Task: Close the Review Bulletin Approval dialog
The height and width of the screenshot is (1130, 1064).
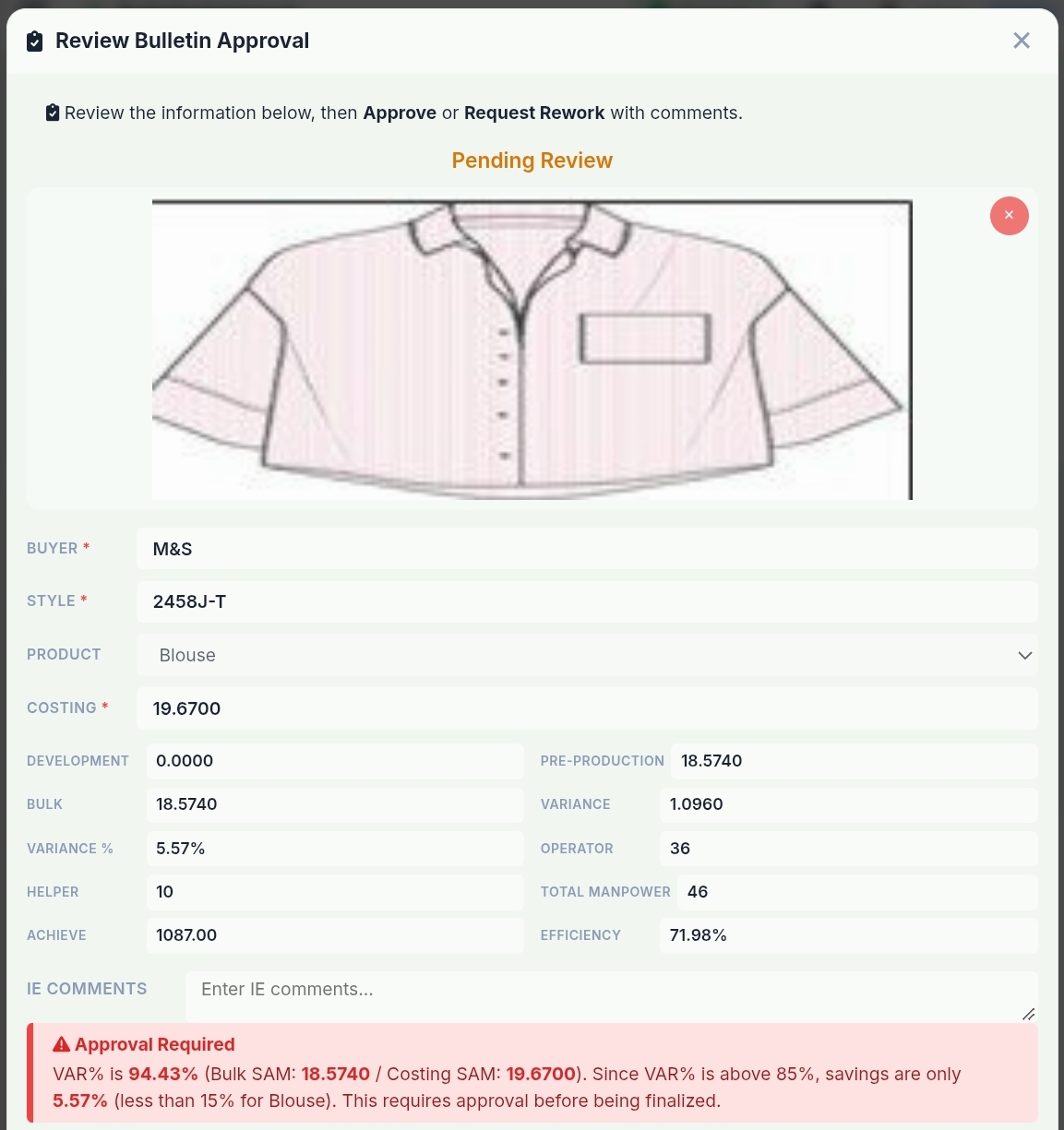Action: [1021, 41]
